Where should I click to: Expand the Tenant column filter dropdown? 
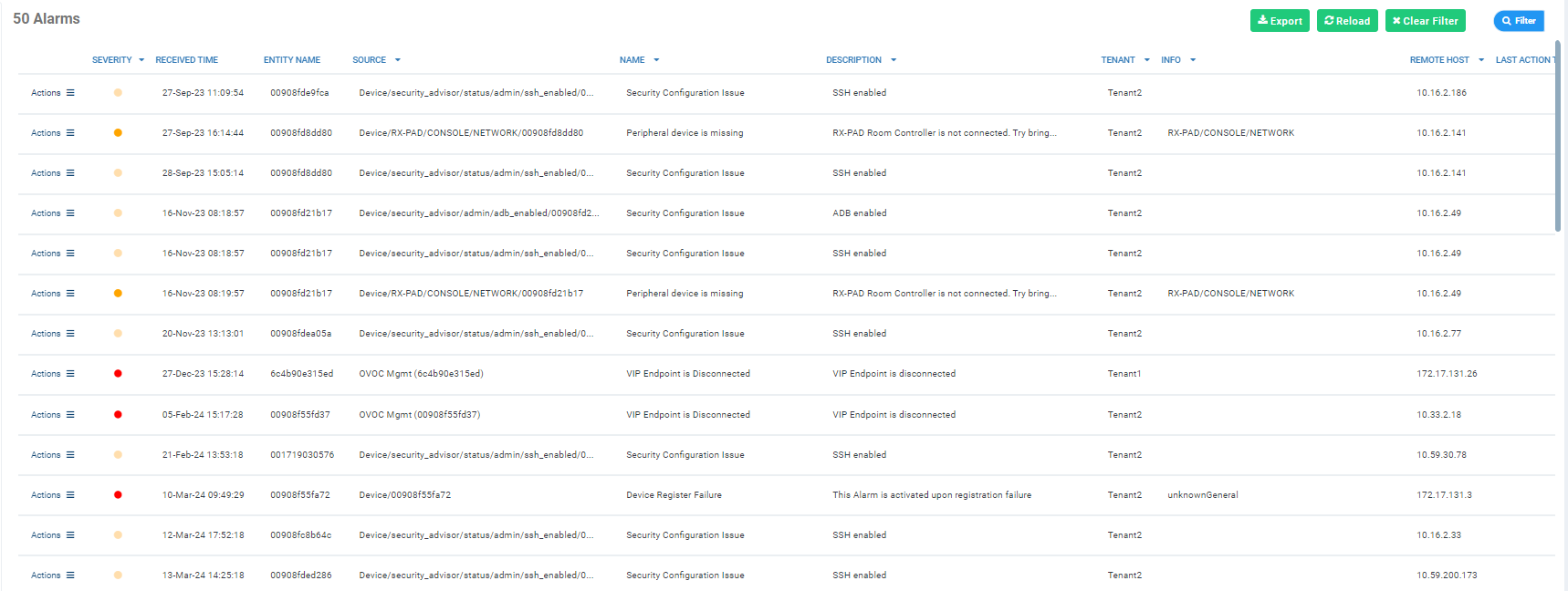[1147, 60]
